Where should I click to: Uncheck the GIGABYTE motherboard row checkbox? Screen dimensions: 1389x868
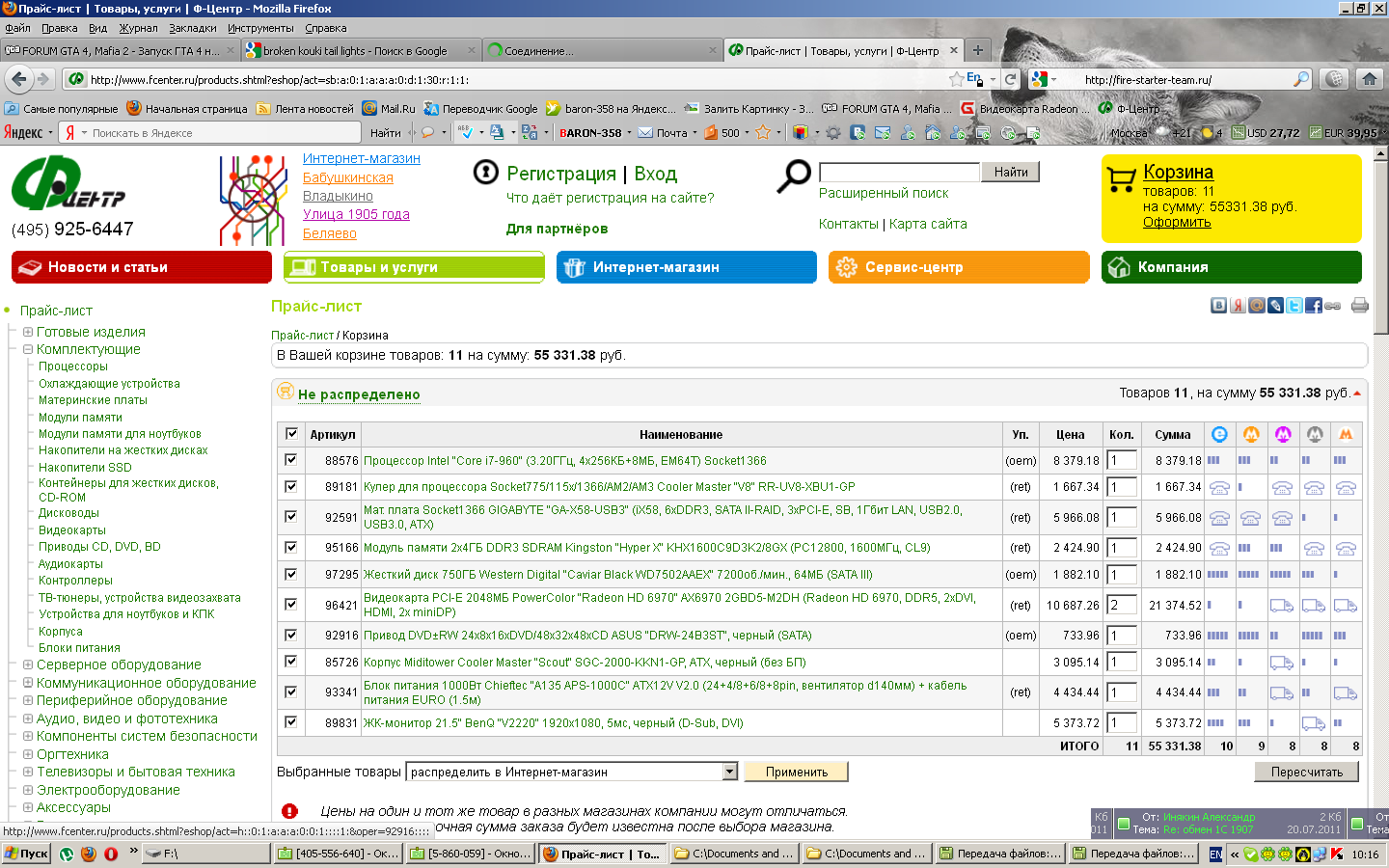pyautogui.click(x=291, y=517)
